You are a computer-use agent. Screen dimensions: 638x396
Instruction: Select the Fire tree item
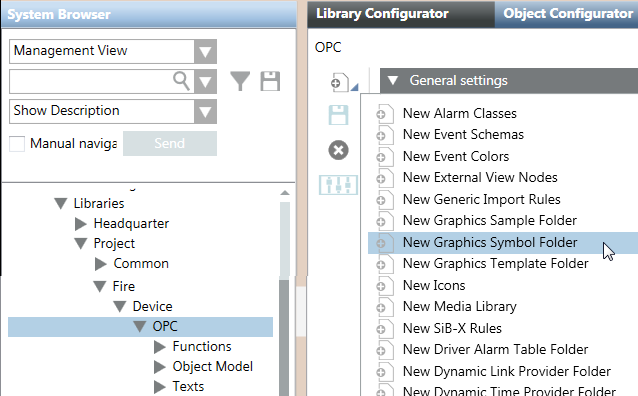tap(124, 286)
